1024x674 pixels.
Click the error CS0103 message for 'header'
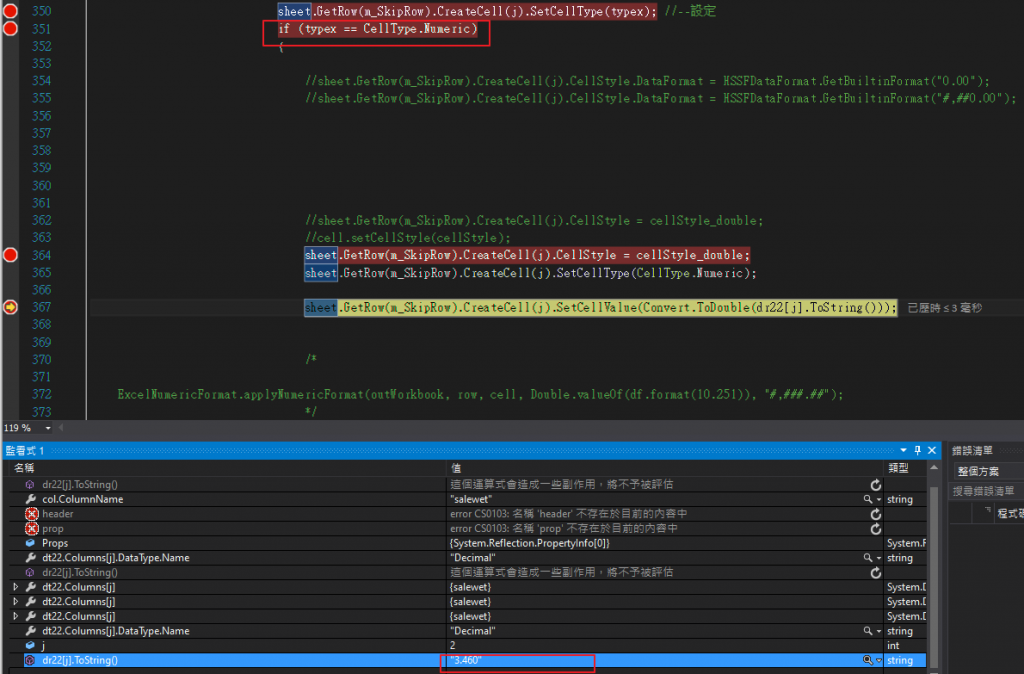pos(568,514)
